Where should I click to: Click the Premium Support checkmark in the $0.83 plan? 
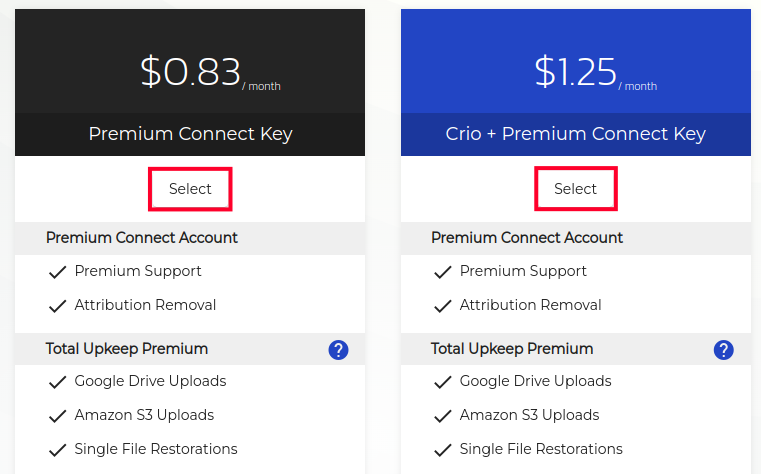(56, 272)
